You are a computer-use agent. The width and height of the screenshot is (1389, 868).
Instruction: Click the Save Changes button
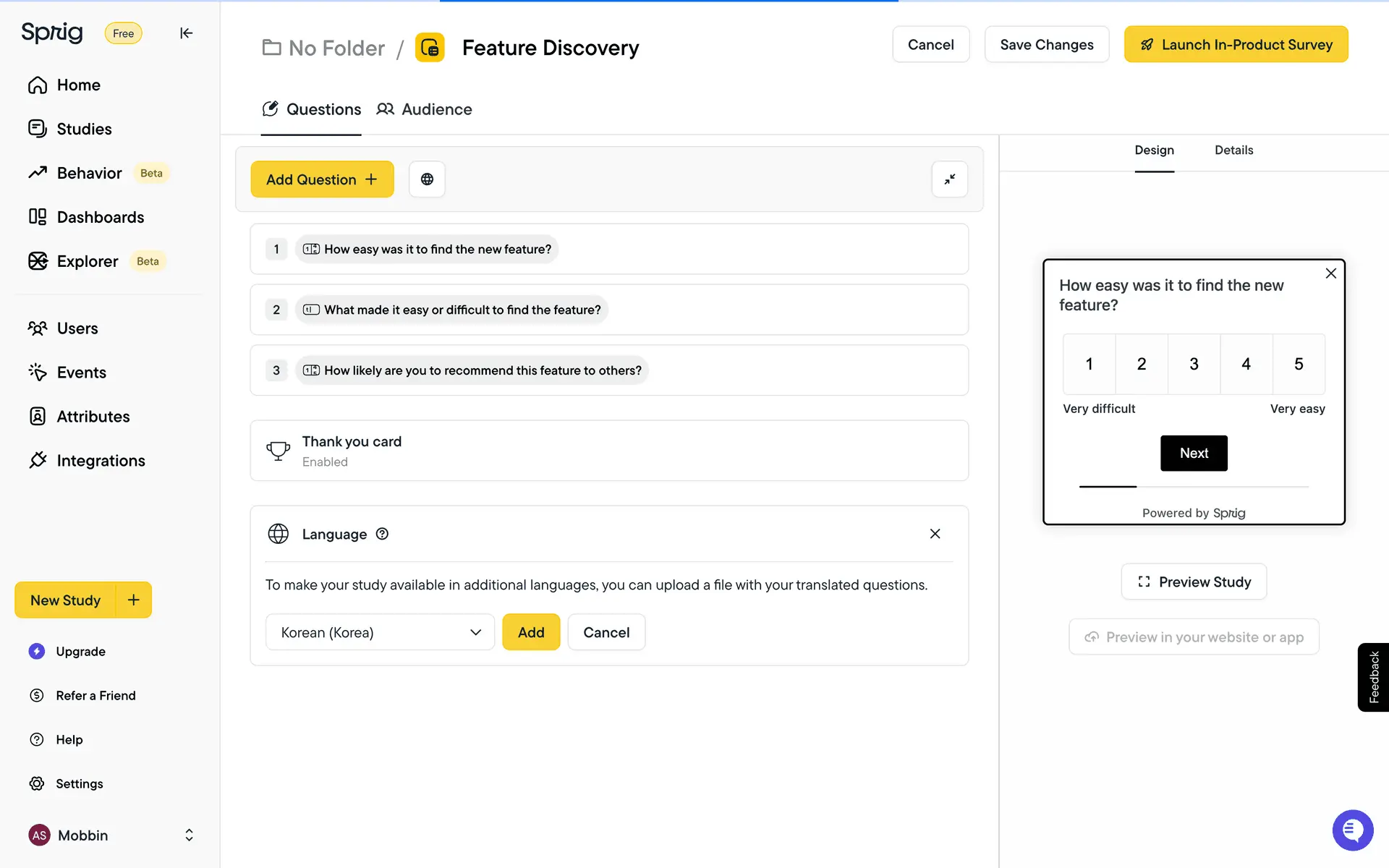[x=1046, y=45]
